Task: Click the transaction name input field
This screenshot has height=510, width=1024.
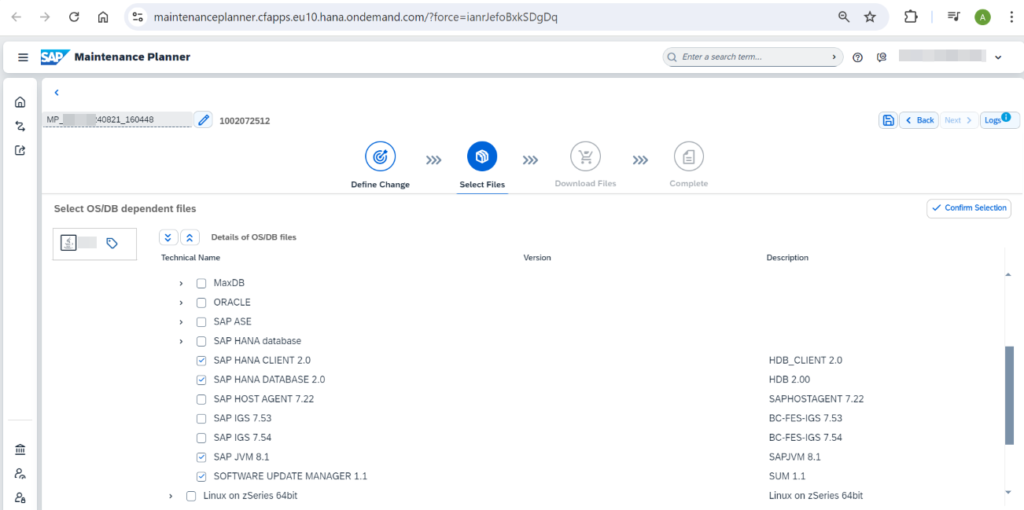Action: 118,120
